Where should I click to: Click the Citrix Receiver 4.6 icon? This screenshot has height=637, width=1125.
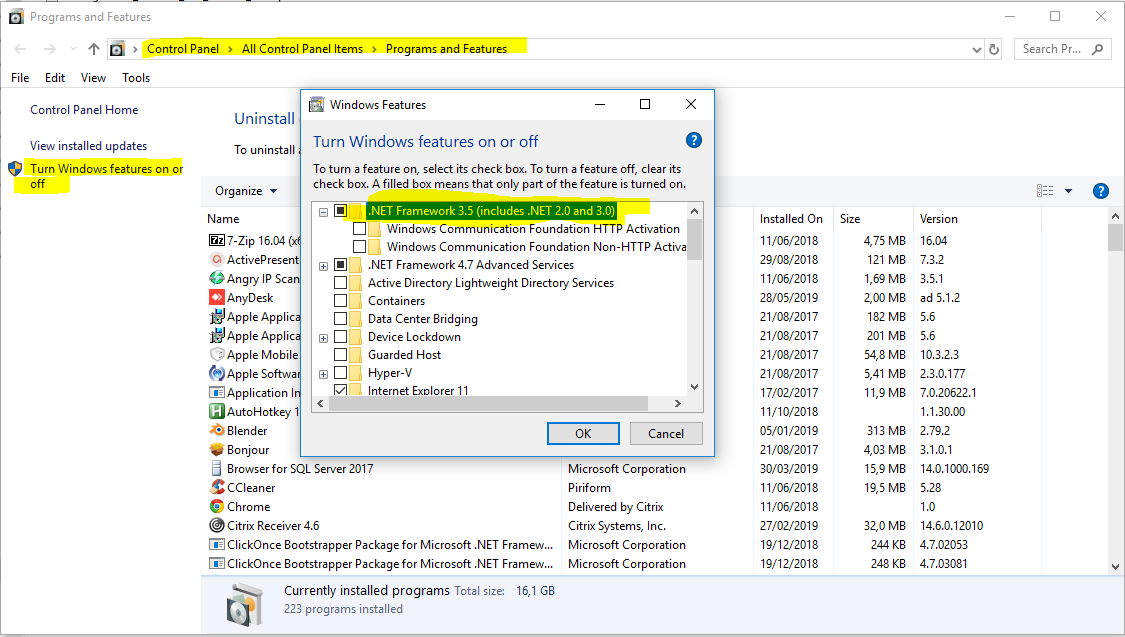pos(217,525)
